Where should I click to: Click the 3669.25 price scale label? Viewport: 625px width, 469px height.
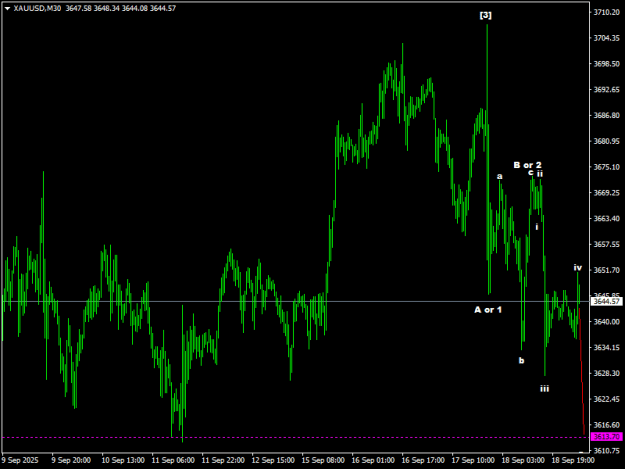coord(607,192)
